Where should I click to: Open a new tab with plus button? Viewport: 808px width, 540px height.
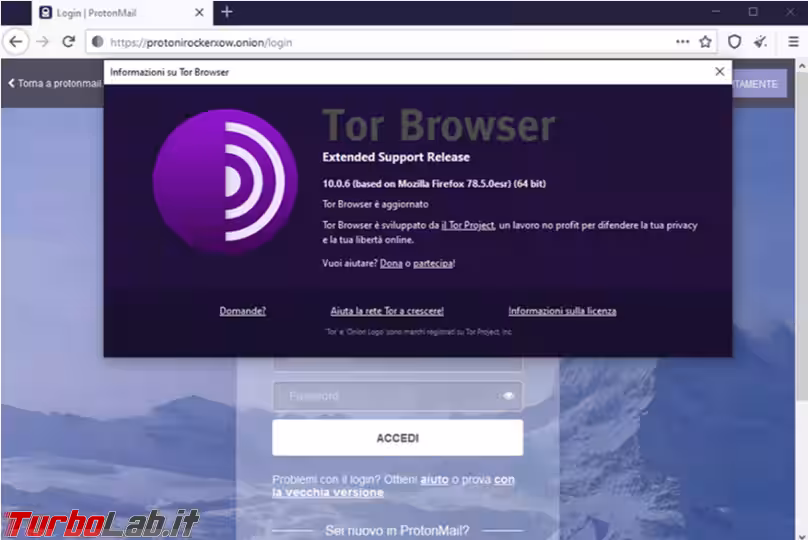point(227,12)
